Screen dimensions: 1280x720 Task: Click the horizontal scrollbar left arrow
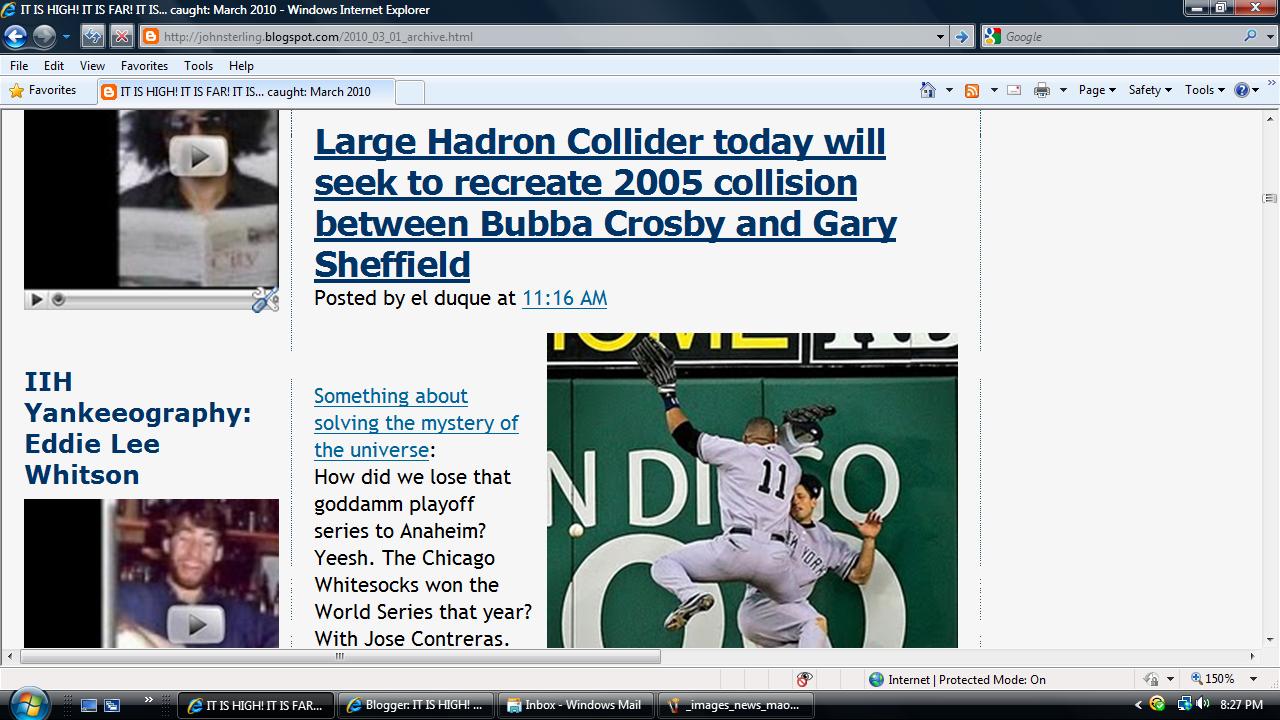(10, 657)
